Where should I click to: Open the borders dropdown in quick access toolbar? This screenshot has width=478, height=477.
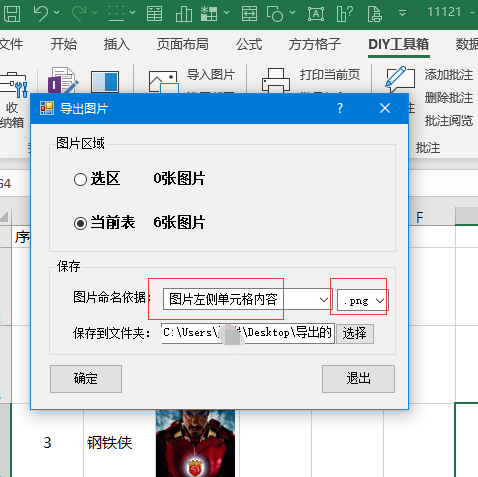point(132,13)
